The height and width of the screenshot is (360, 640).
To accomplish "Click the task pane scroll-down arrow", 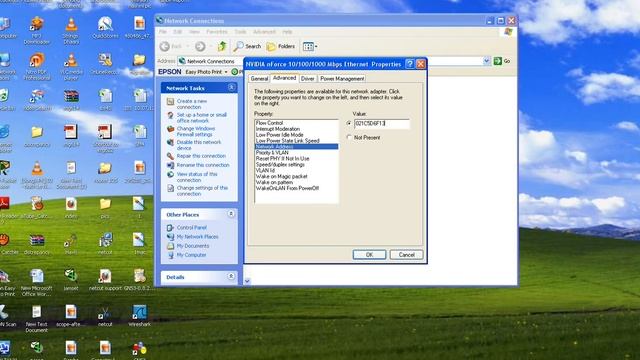I will [247, 281].
